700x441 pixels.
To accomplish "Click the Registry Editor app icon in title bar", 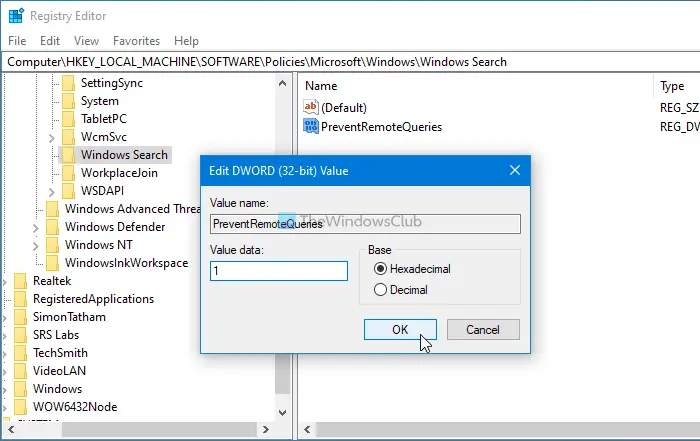I will (16, 16).
